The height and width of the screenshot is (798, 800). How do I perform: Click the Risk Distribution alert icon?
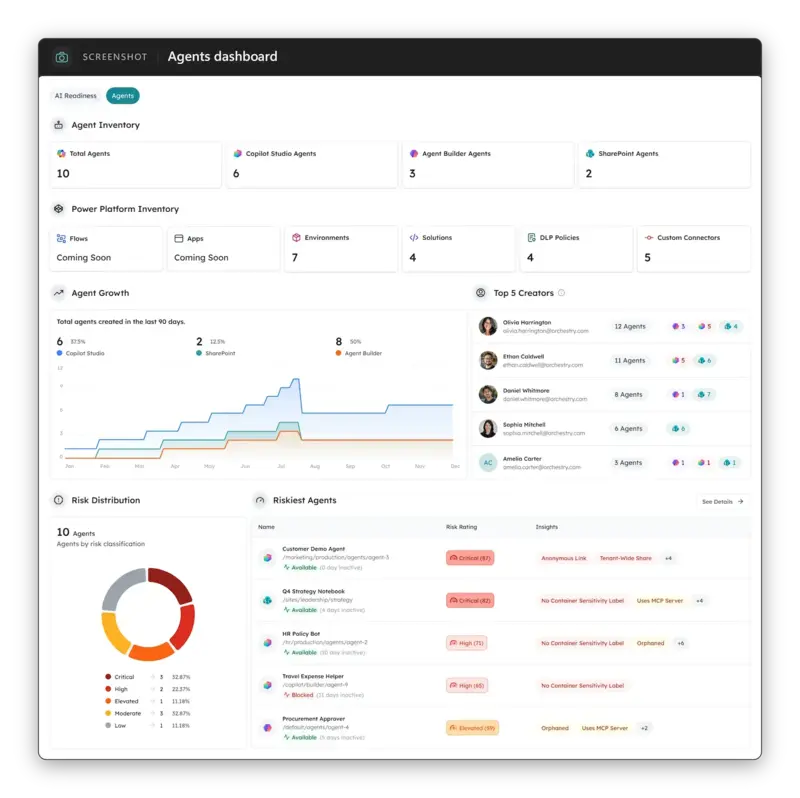pos(59,500)
